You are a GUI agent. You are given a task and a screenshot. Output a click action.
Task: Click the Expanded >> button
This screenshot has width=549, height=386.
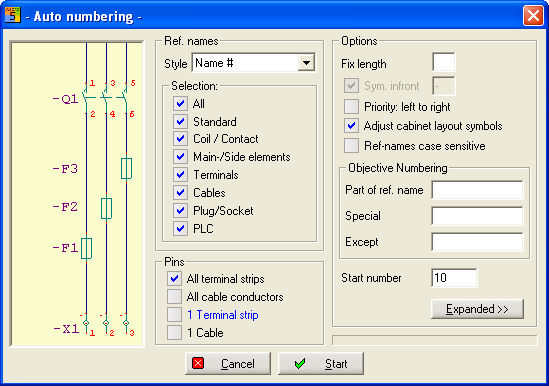click(x=477, y=309)
